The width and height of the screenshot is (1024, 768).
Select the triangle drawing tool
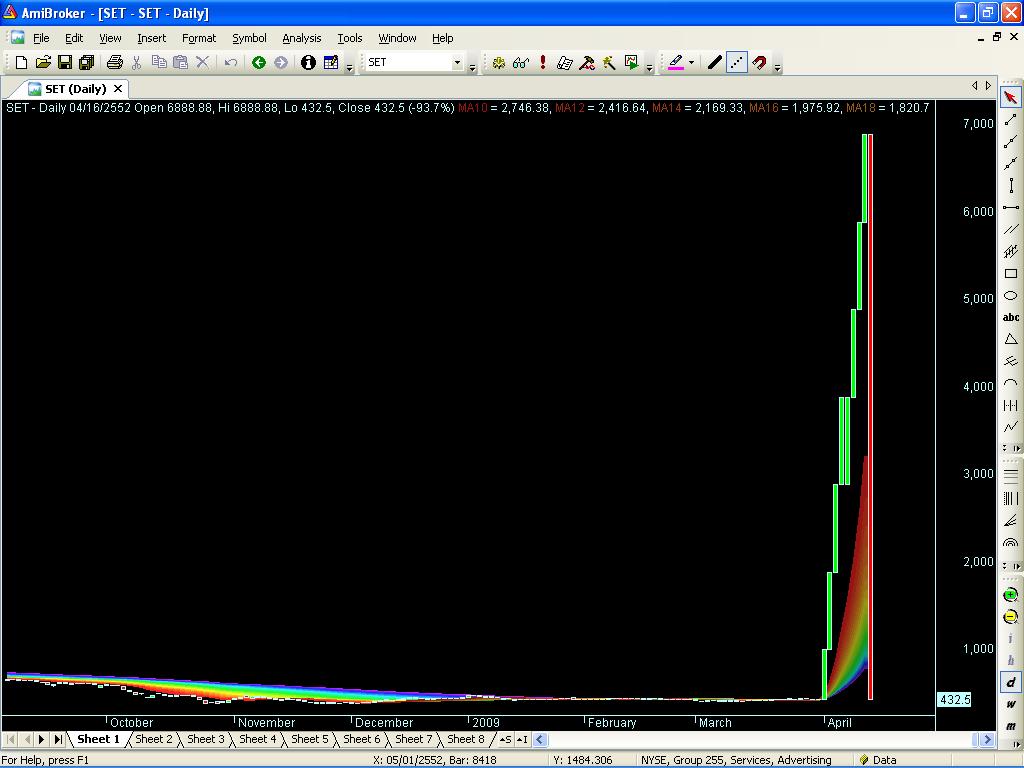pos(1010,339)
